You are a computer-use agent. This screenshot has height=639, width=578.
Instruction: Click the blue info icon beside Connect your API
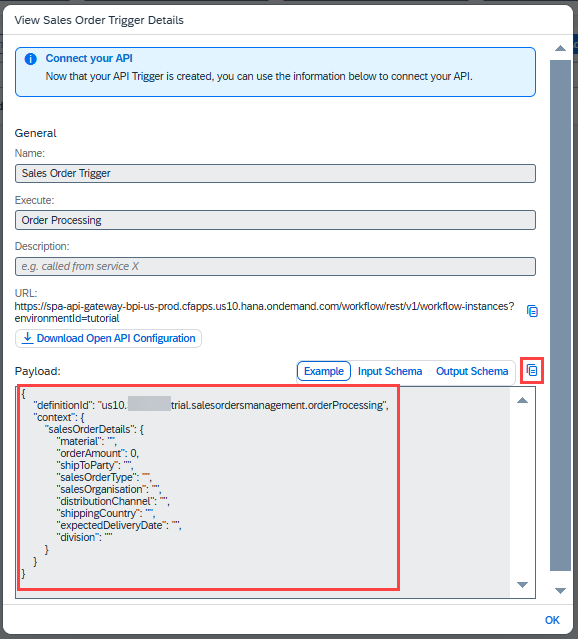(31, 59)
